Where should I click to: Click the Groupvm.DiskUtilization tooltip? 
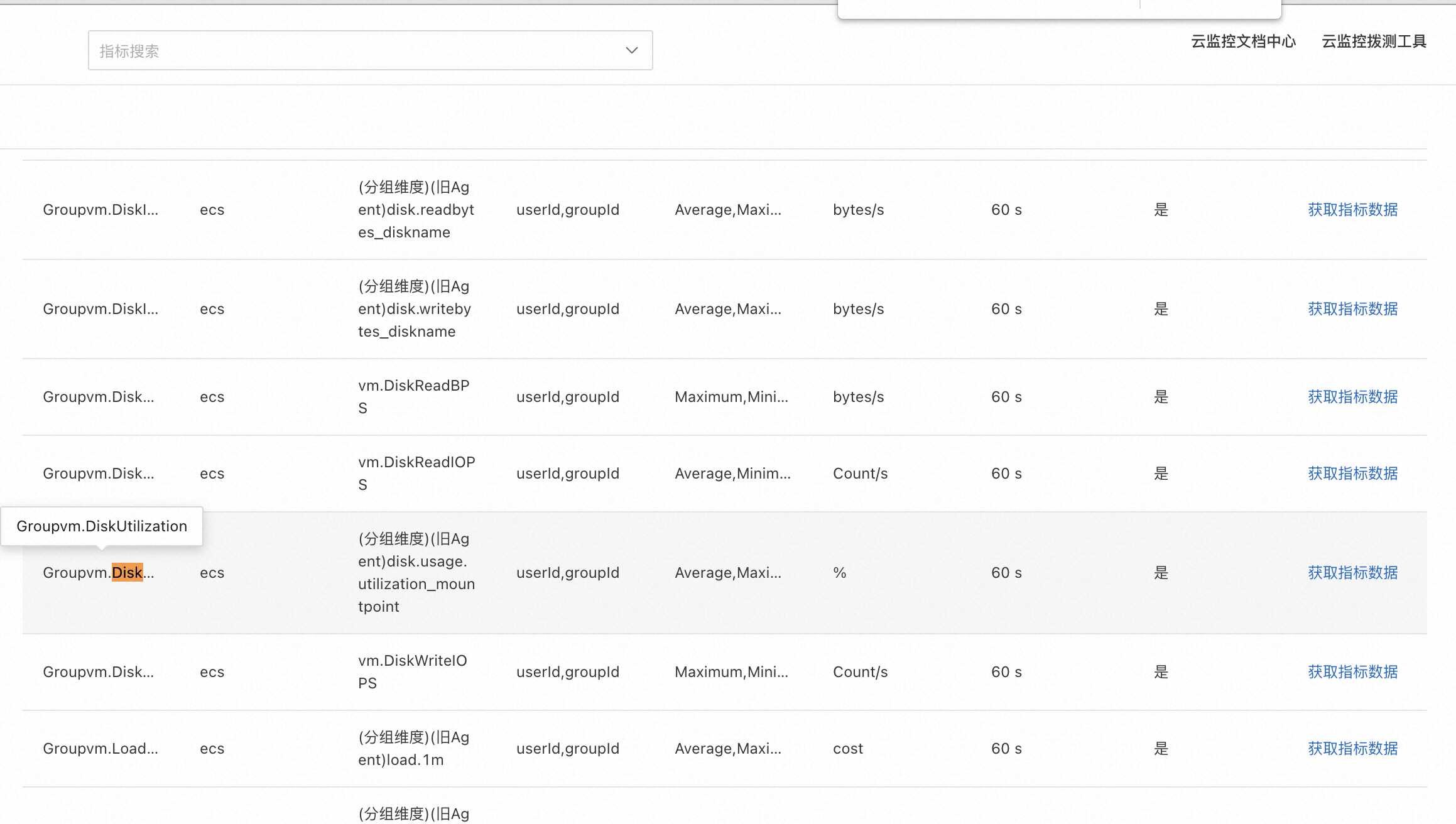(x=102, y=526)
